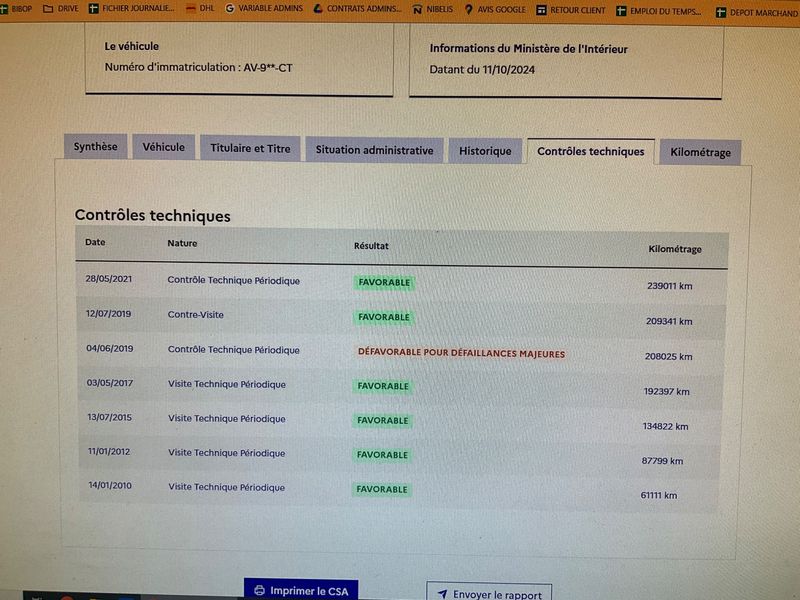Viewport: 800px width, 600px height.
Task: Click the Envoyer le rapport button
Action: (x=489, y=593)
